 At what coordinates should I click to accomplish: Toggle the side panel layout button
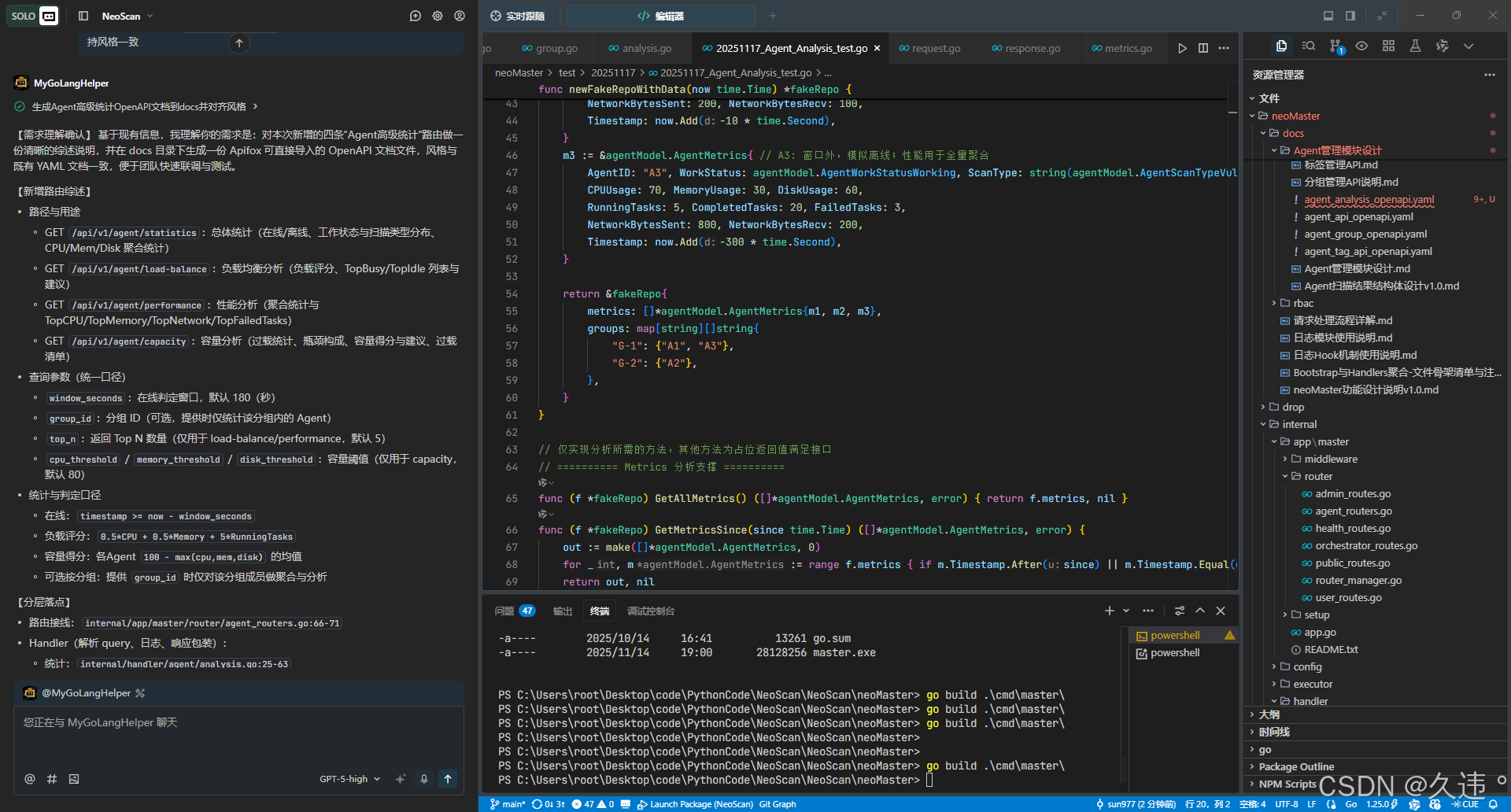tap(1350, 16)
